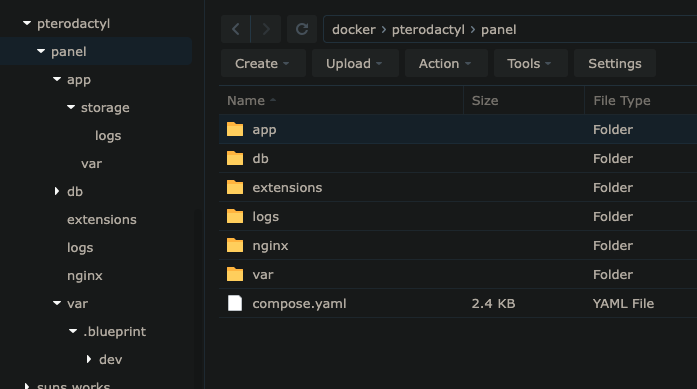
Task: Collapse the pterodactyl tree node
Action: (27, 23)
